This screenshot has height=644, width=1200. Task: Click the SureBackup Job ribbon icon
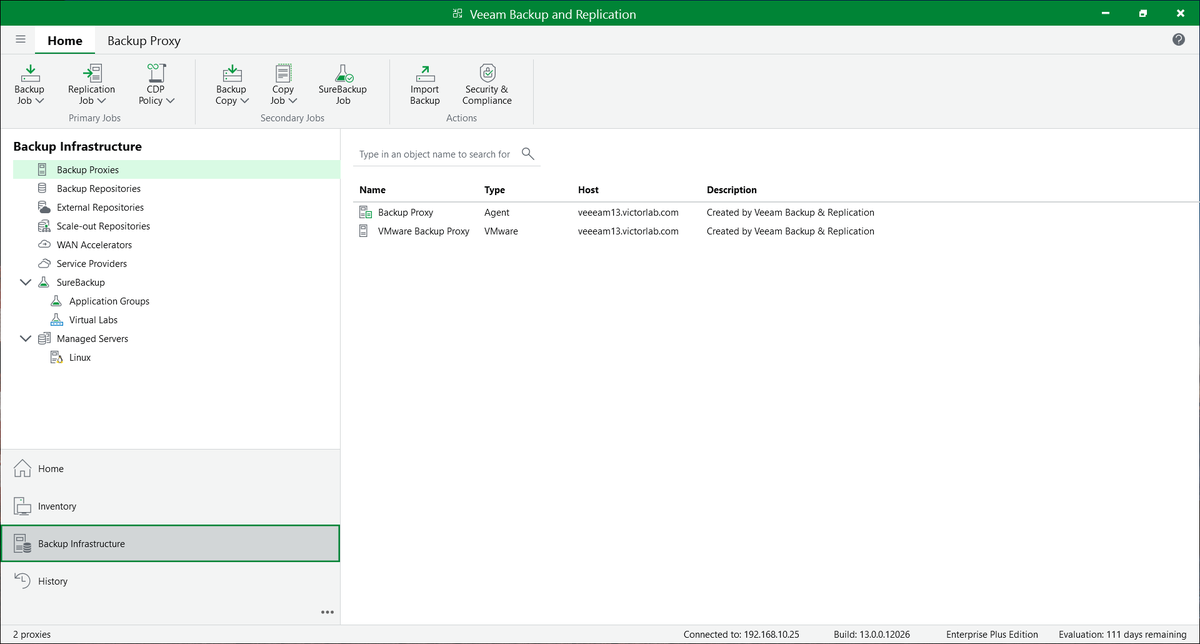click(x=343, y=73)
